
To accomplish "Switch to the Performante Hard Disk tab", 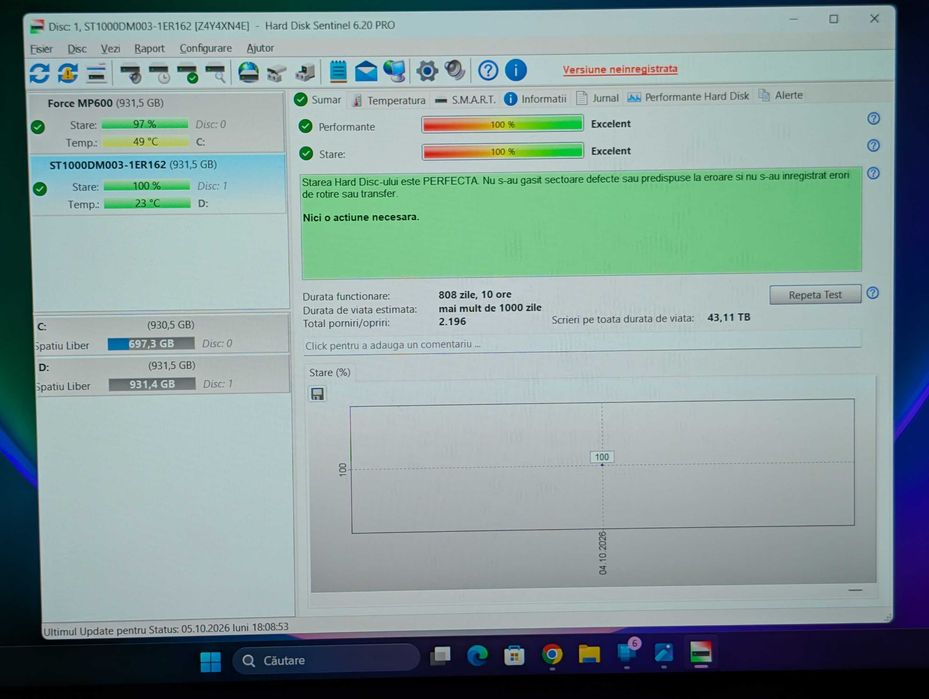I will pyautogui.click(x=688, y=97).
